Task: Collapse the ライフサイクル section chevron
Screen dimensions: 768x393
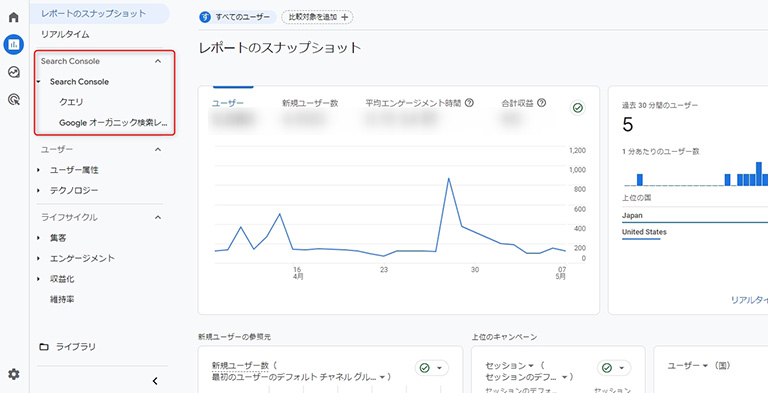Action: (x=158, y=217)
